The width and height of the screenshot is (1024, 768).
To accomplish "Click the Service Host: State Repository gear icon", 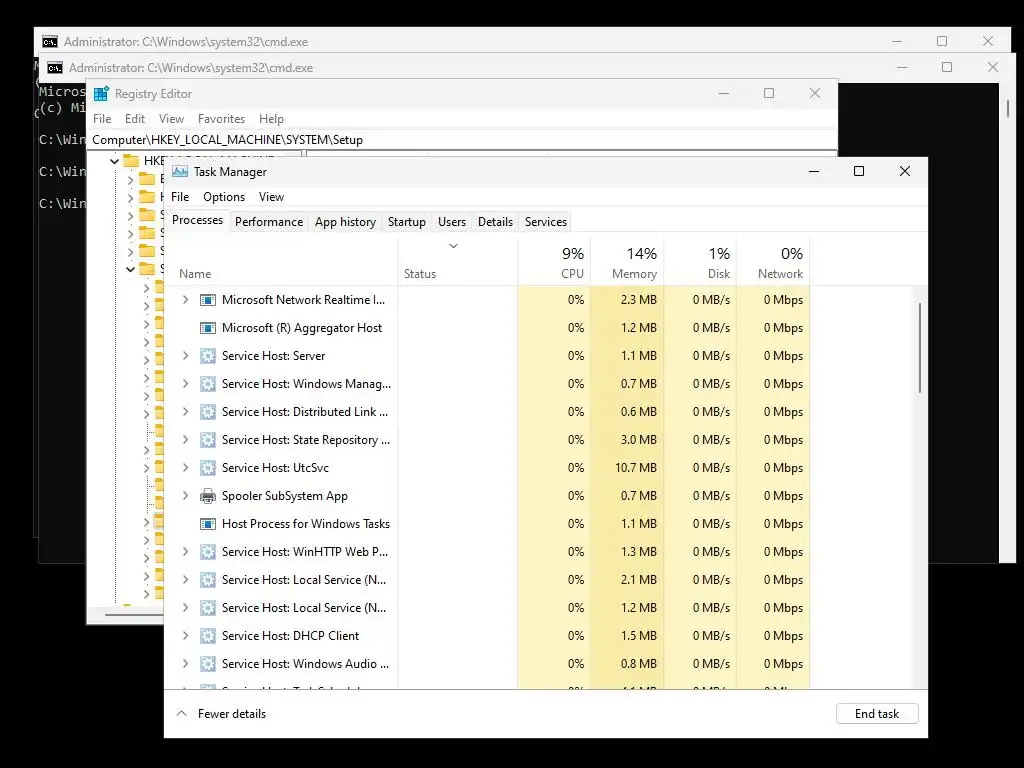I will click(x=208, y=440).
